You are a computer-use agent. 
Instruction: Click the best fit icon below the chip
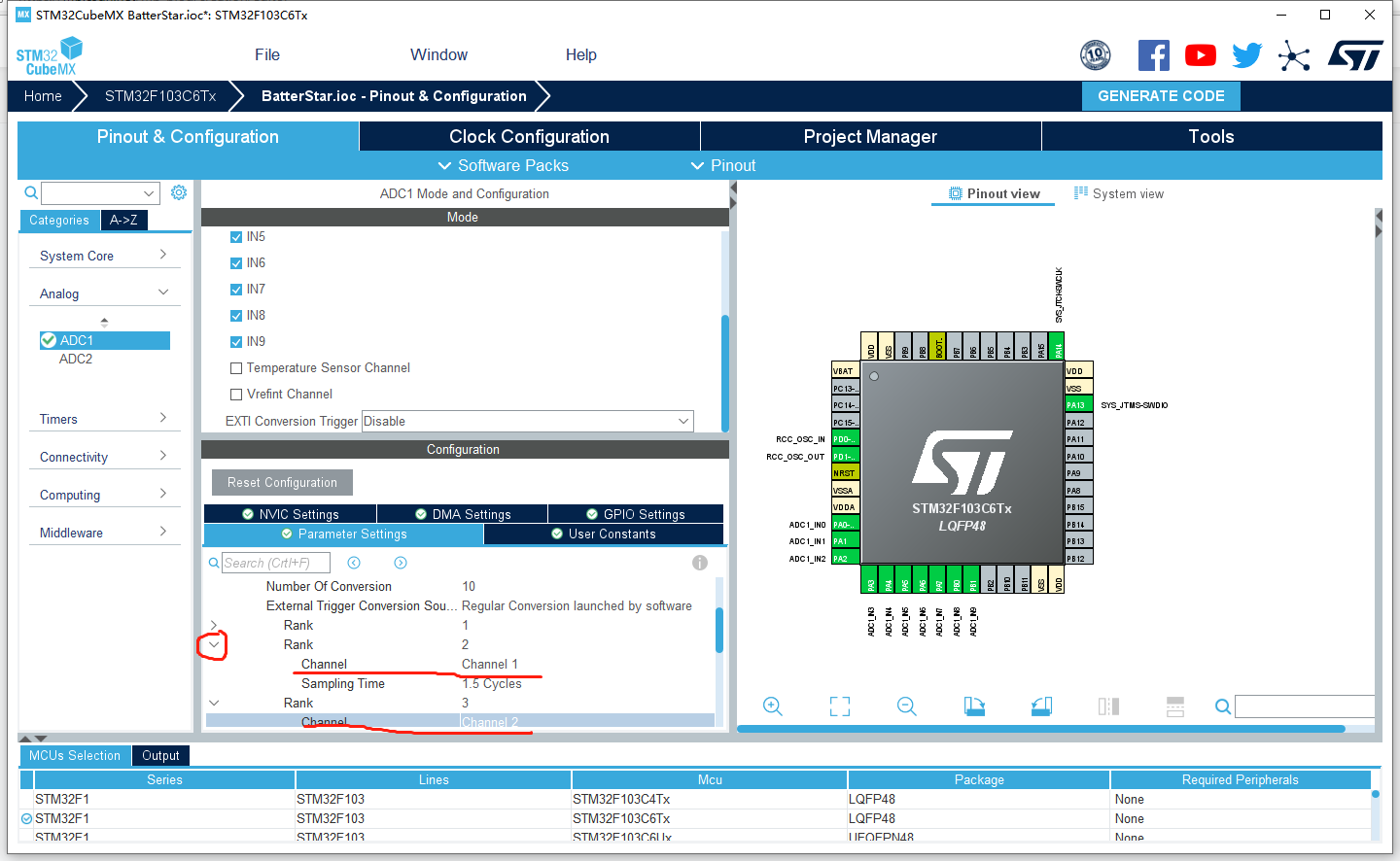[839, 706]
